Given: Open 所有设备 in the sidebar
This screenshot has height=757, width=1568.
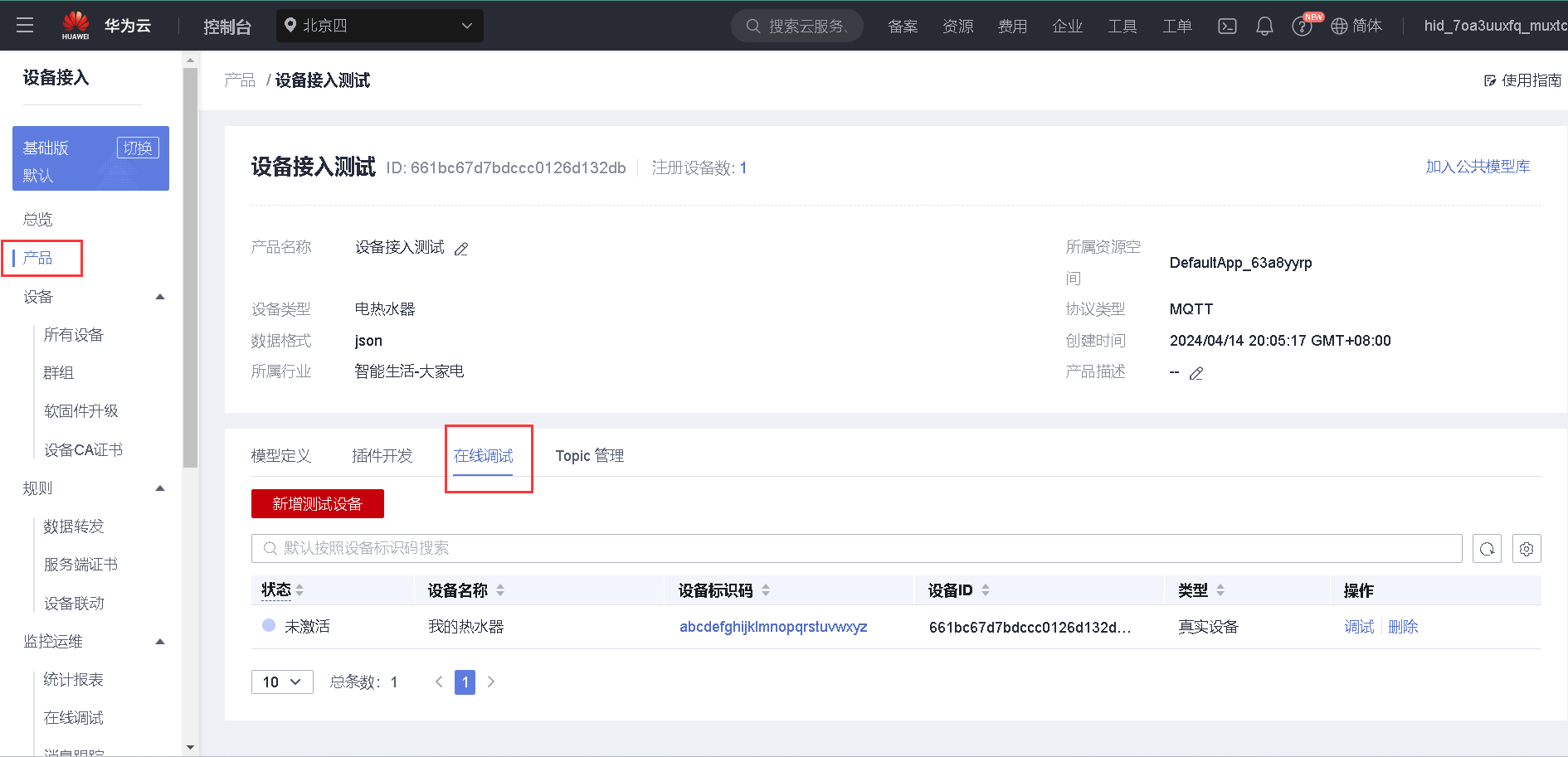Looking at the screenshot, I should tap(74, 335).
